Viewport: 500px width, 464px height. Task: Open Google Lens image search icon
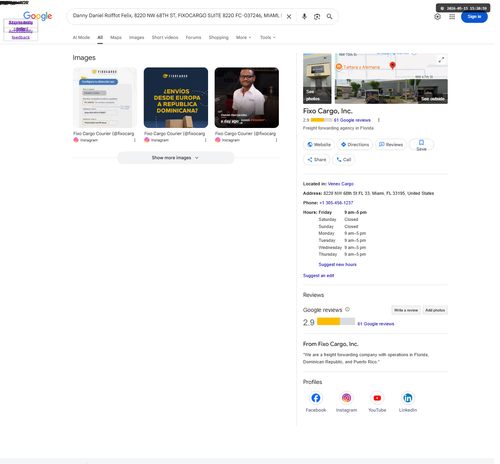tap(317, 16)
